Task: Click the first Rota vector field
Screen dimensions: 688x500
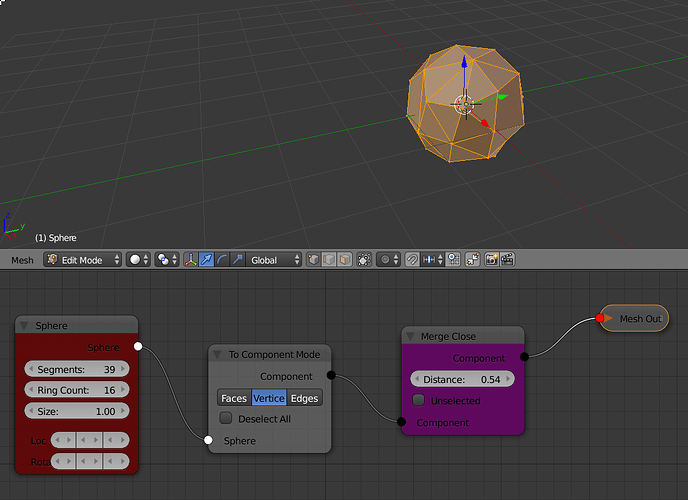Action: (64, 461)
